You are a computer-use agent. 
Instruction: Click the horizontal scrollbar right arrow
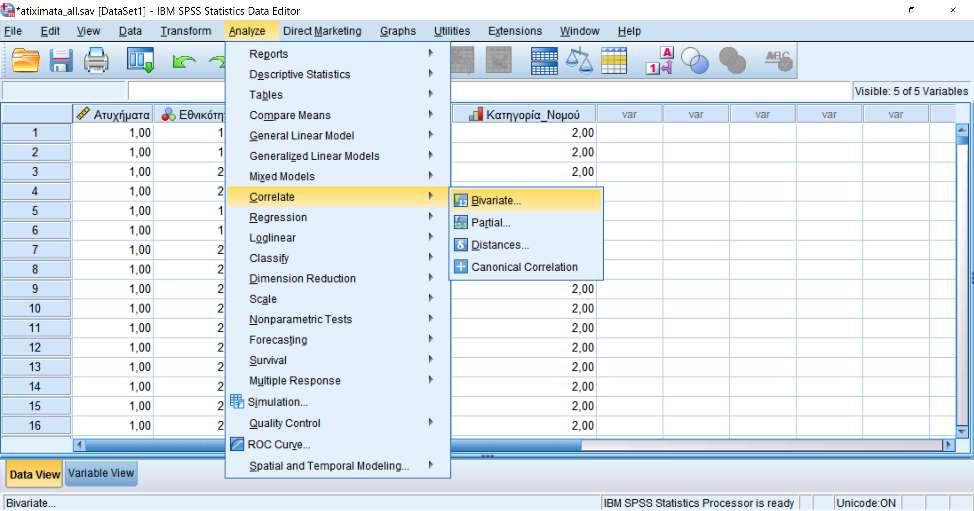pos(948,445)
